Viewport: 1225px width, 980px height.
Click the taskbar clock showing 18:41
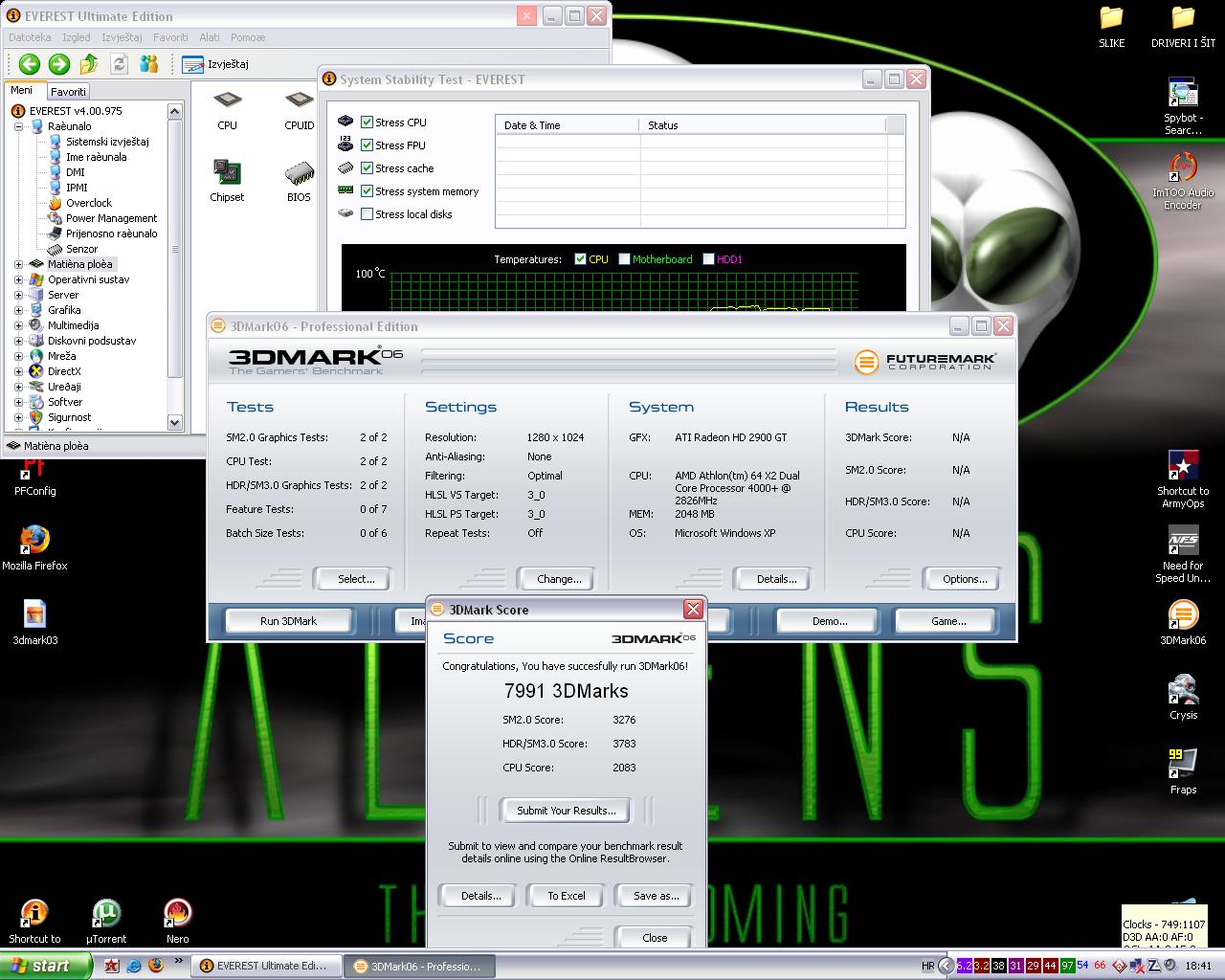(x=1198, y=967)
